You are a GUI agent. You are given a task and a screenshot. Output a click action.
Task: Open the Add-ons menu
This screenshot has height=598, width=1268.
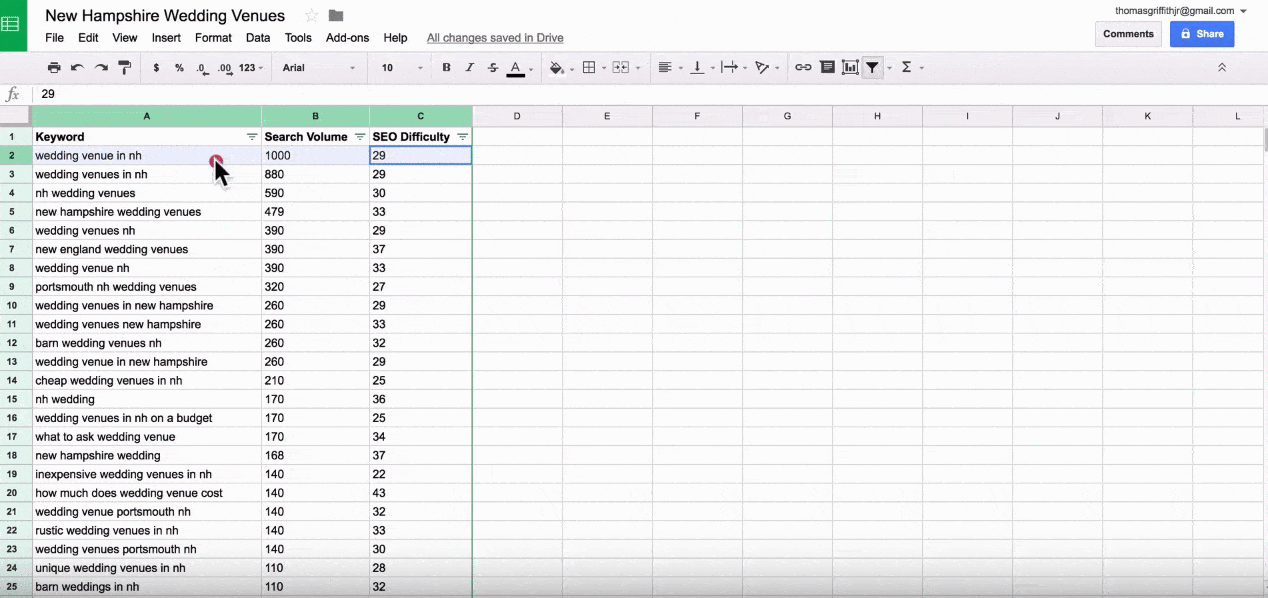[x=347, y=38]
